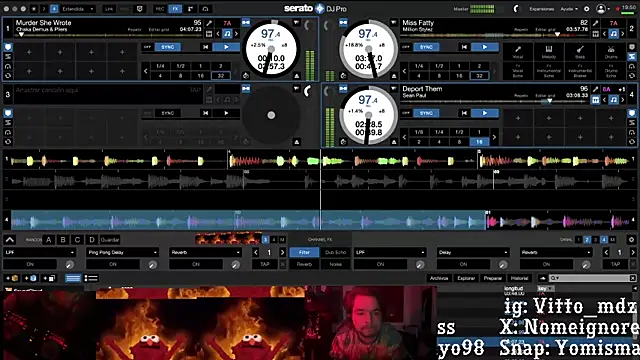
Task: Turn sync OFF on deck 1
Action: click(147, 47)
